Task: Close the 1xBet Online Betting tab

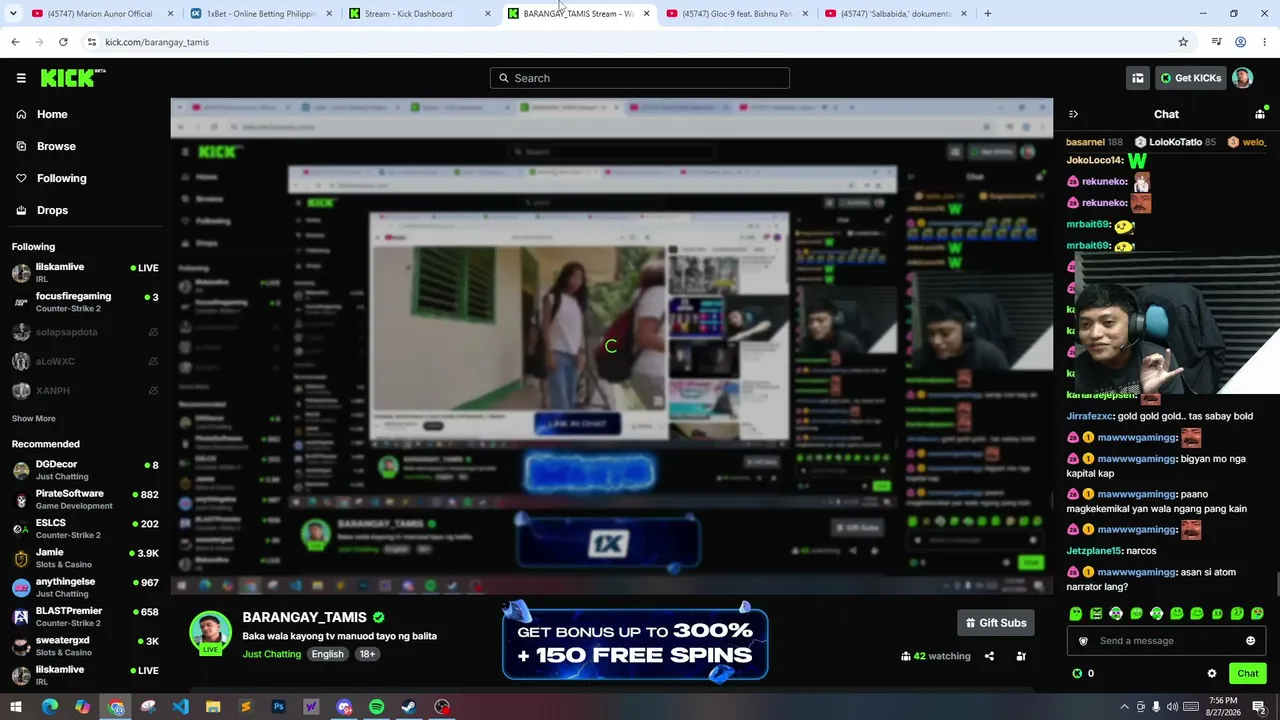Action: 330,14
